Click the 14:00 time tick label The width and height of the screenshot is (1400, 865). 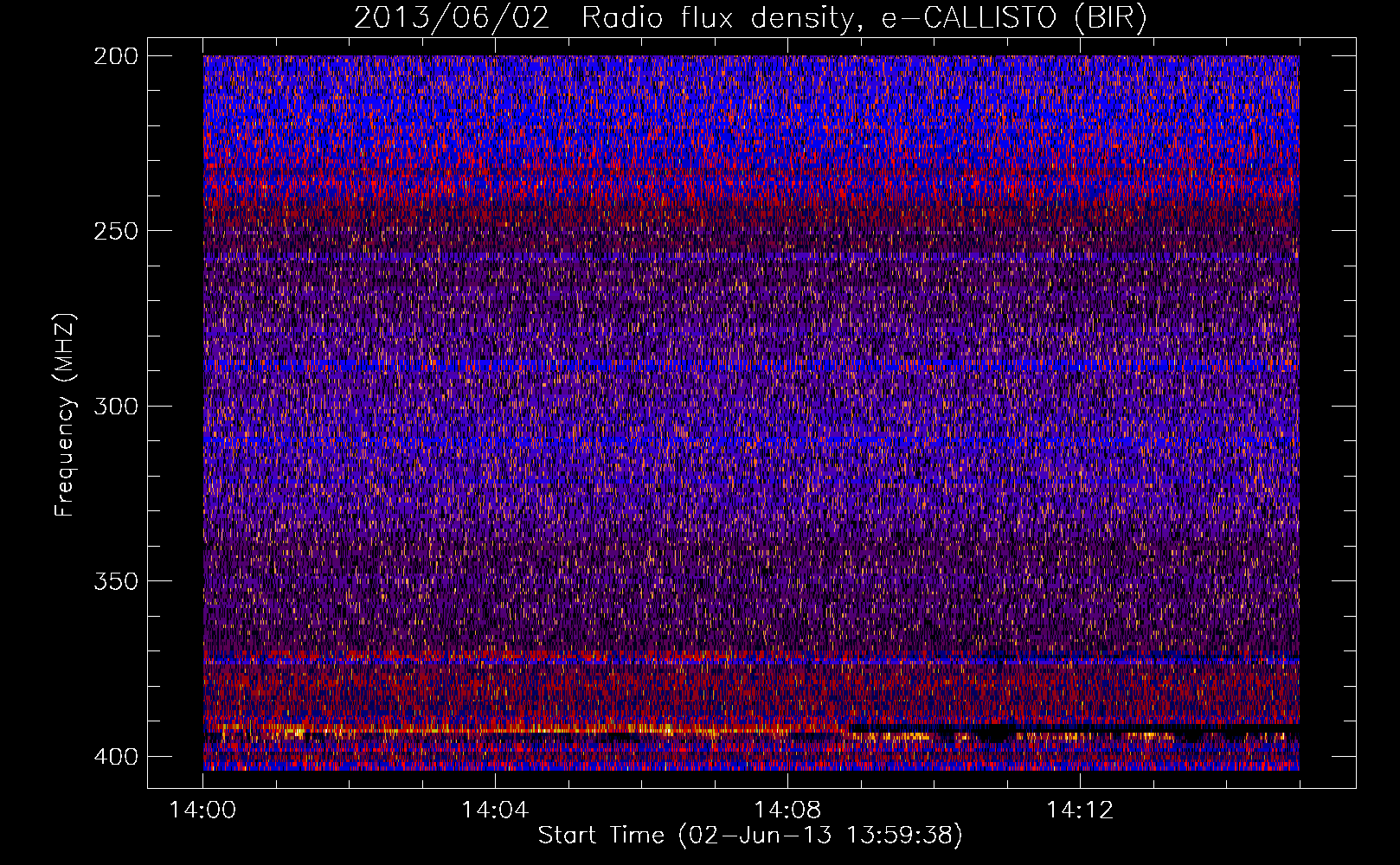coord(202,811)
